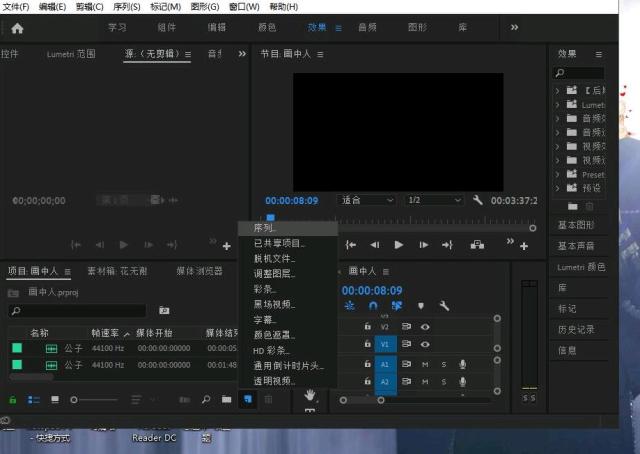This screenshot has height=454, width=640.
Task: Toggle sync lock on track A1
Action: pos(406,364)
